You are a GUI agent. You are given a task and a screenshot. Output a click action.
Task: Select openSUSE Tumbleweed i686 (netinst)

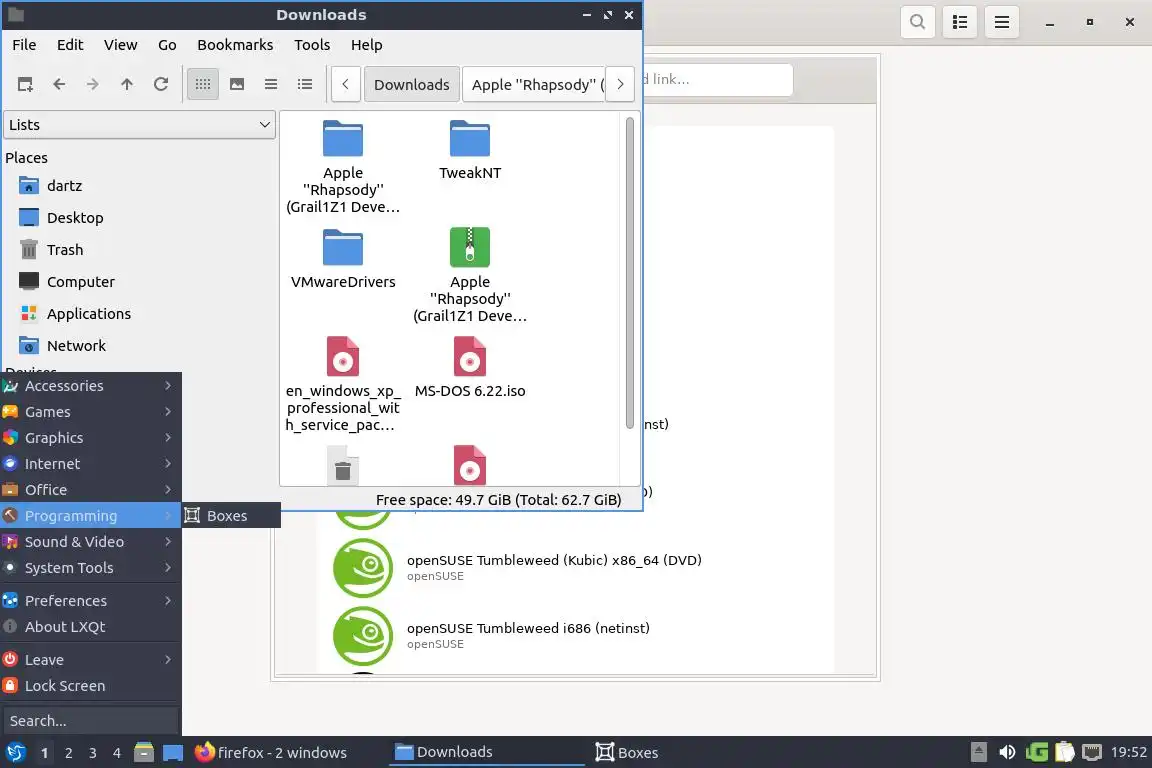pyautogui.click(x=576, y=635)
